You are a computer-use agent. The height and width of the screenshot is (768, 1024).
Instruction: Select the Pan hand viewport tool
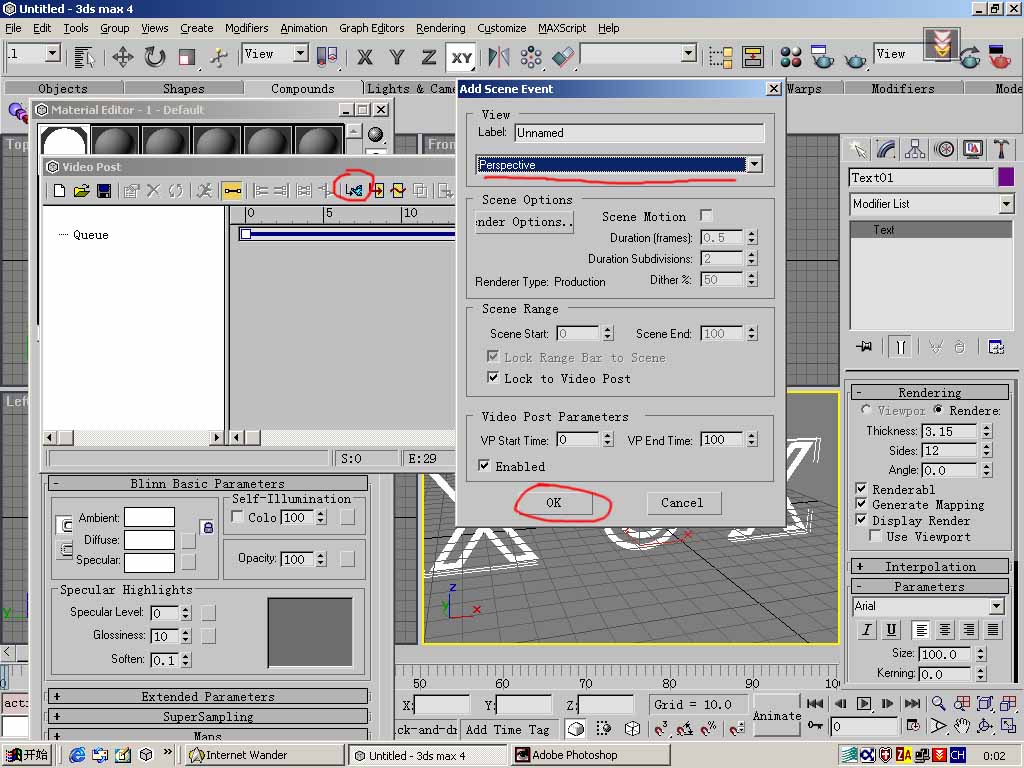coord(961,726)
